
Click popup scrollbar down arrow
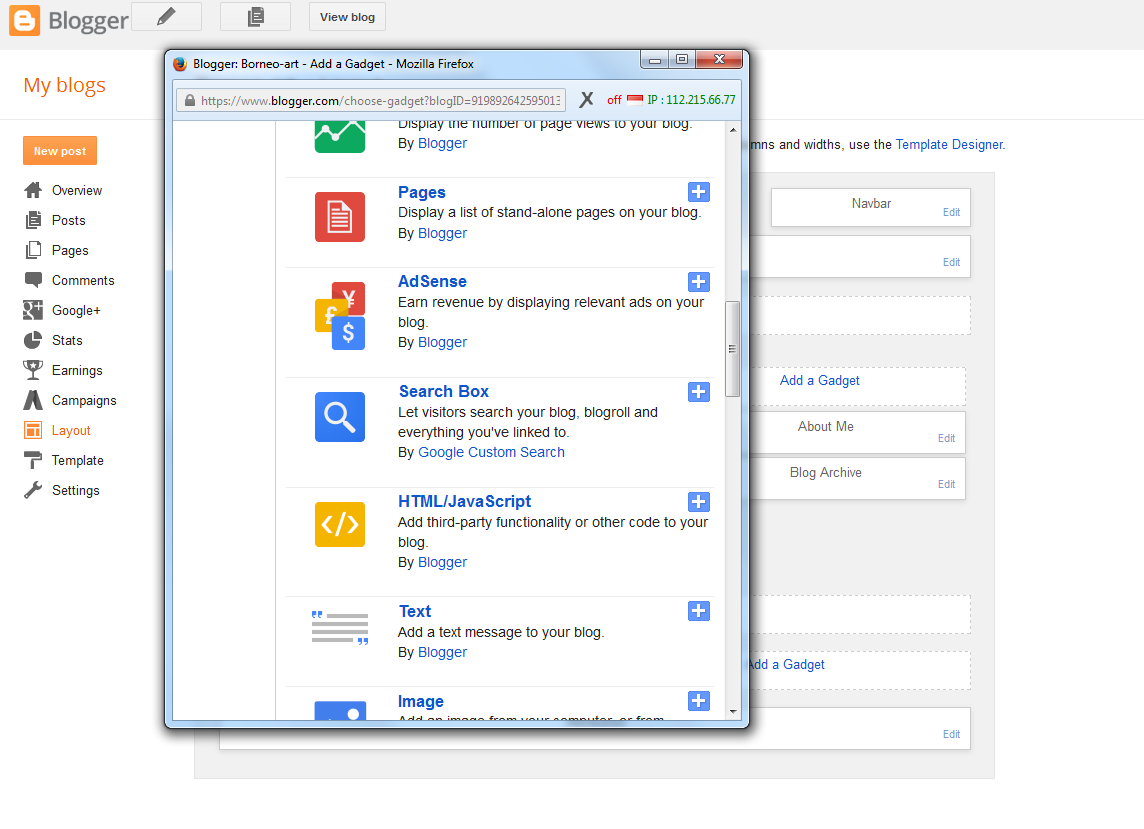(x=733, y=711)
